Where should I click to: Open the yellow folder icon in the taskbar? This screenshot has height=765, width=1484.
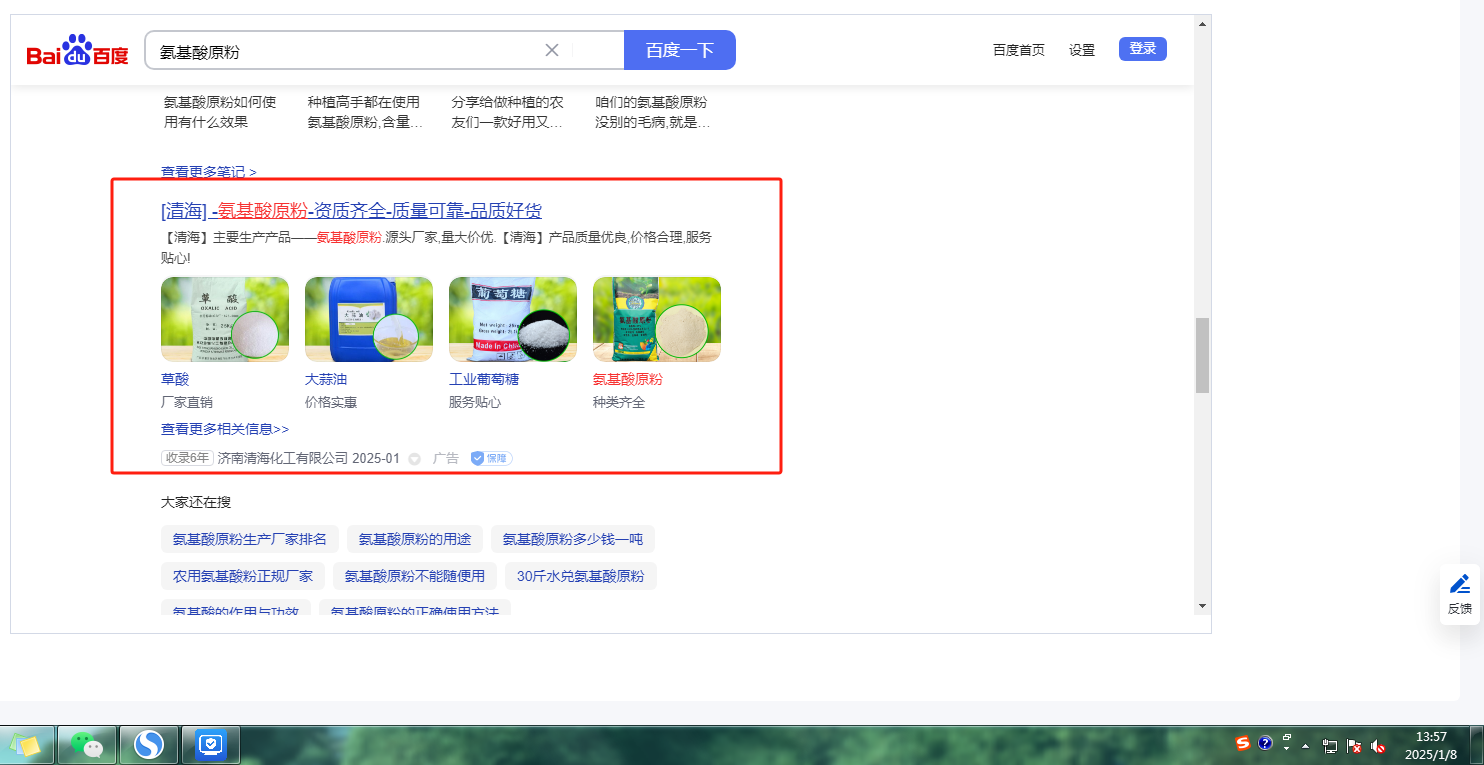tap(26, 744)
